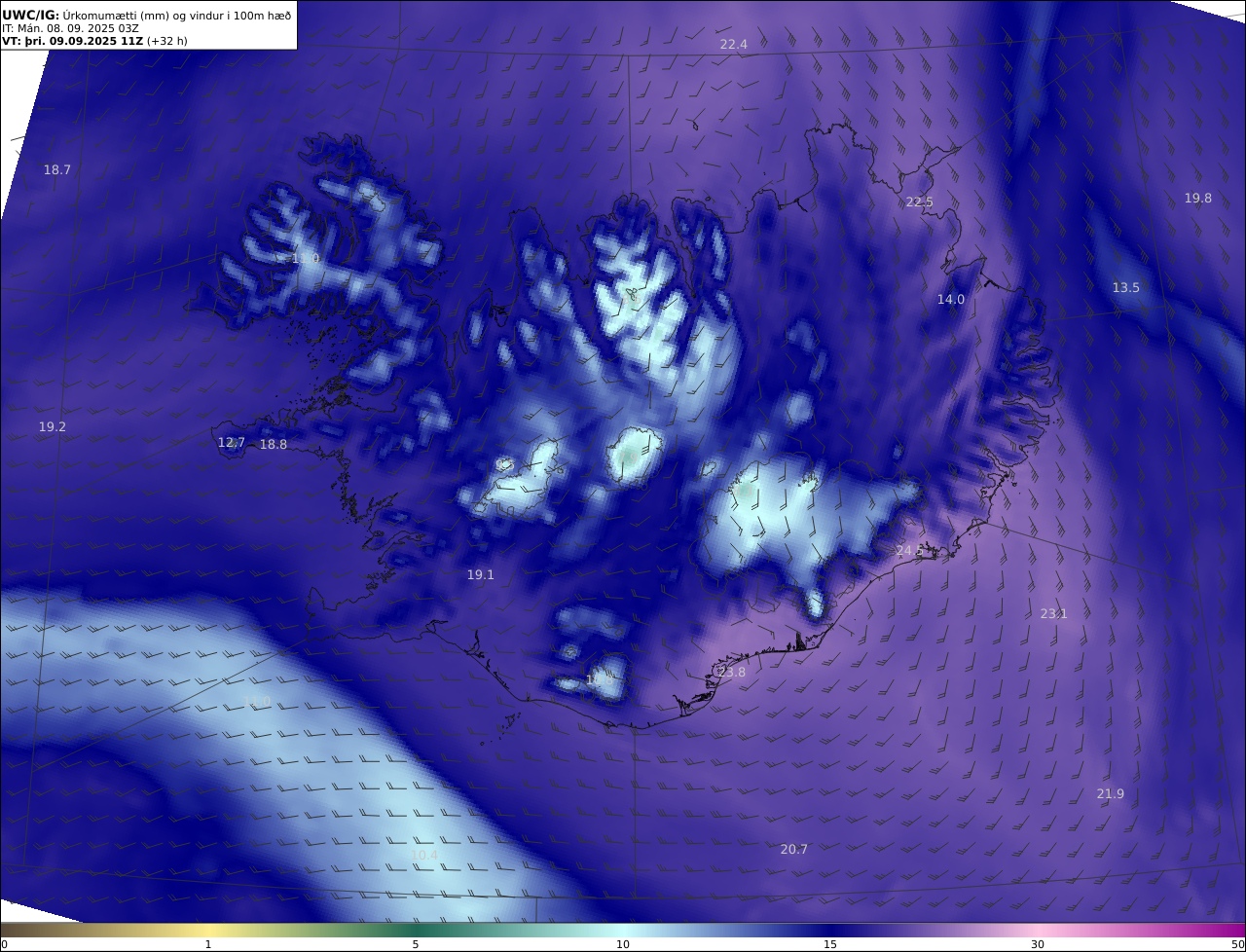Click the 20.7 value label on the map
This screenshot has width=1246, height=952.
[794, 850]
